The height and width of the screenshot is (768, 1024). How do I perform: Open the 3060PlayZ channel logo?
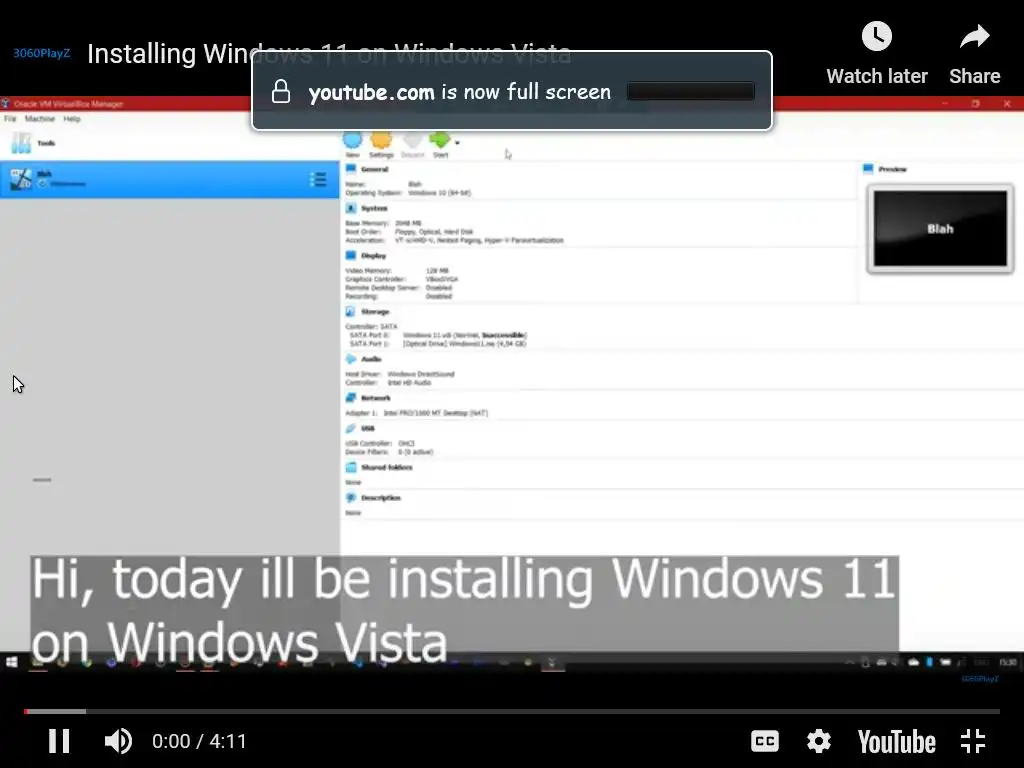pos(41,53)
